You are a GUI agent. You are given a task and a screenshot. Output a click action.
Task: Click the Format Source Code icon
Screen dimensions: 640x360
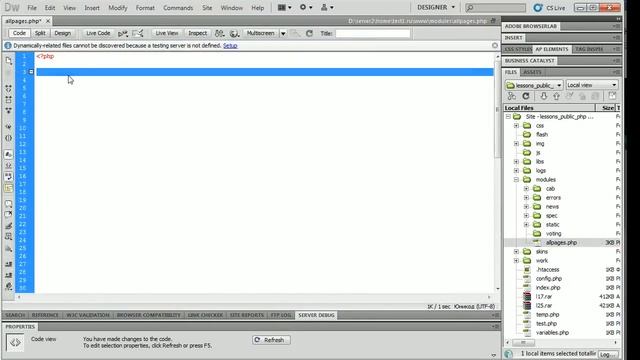click(x=9, y=286)
